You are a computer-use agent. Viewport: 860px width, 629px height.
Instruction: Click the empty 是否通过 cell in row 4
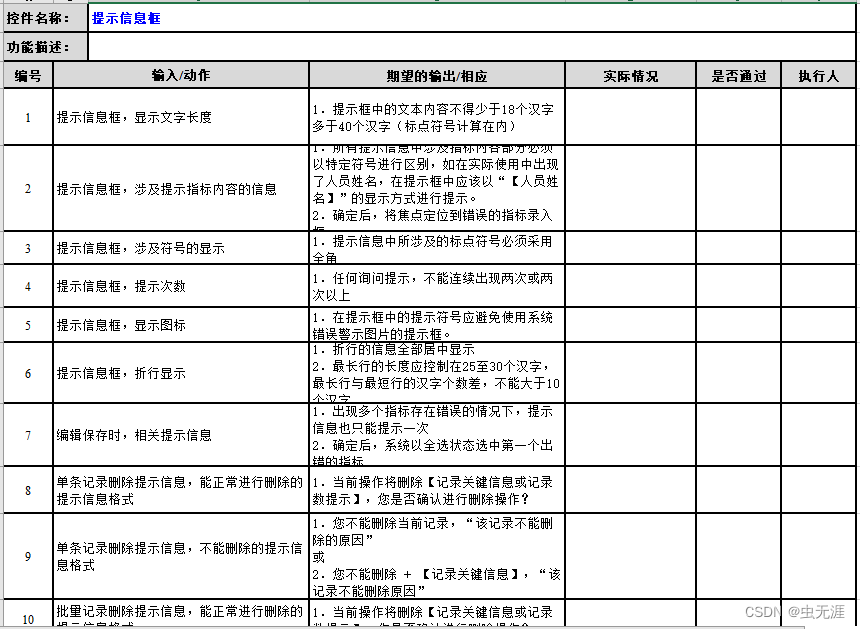pos(738,286)
